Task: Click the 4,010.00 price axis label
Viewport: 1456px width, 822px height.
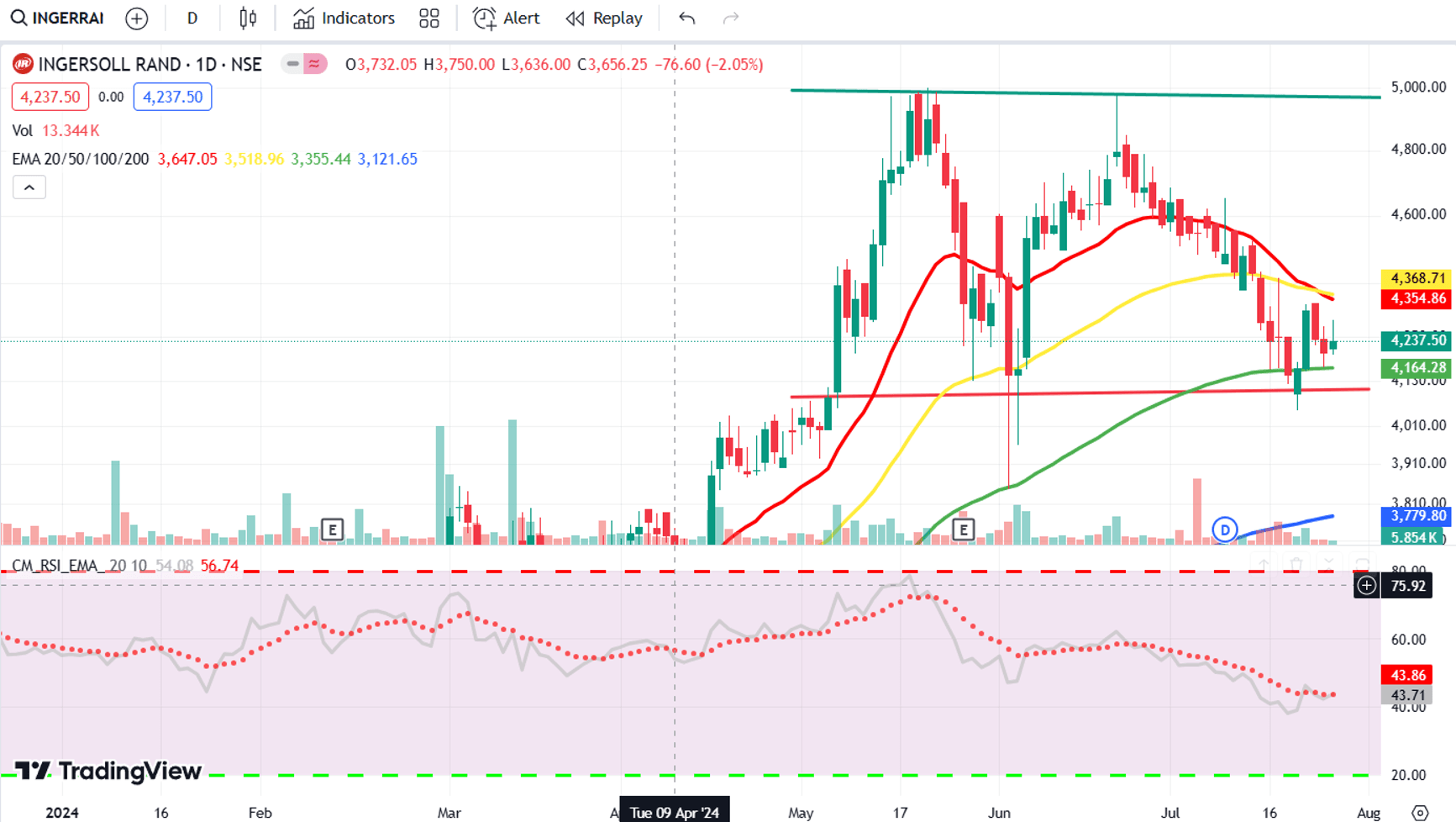Action: 1418,425
